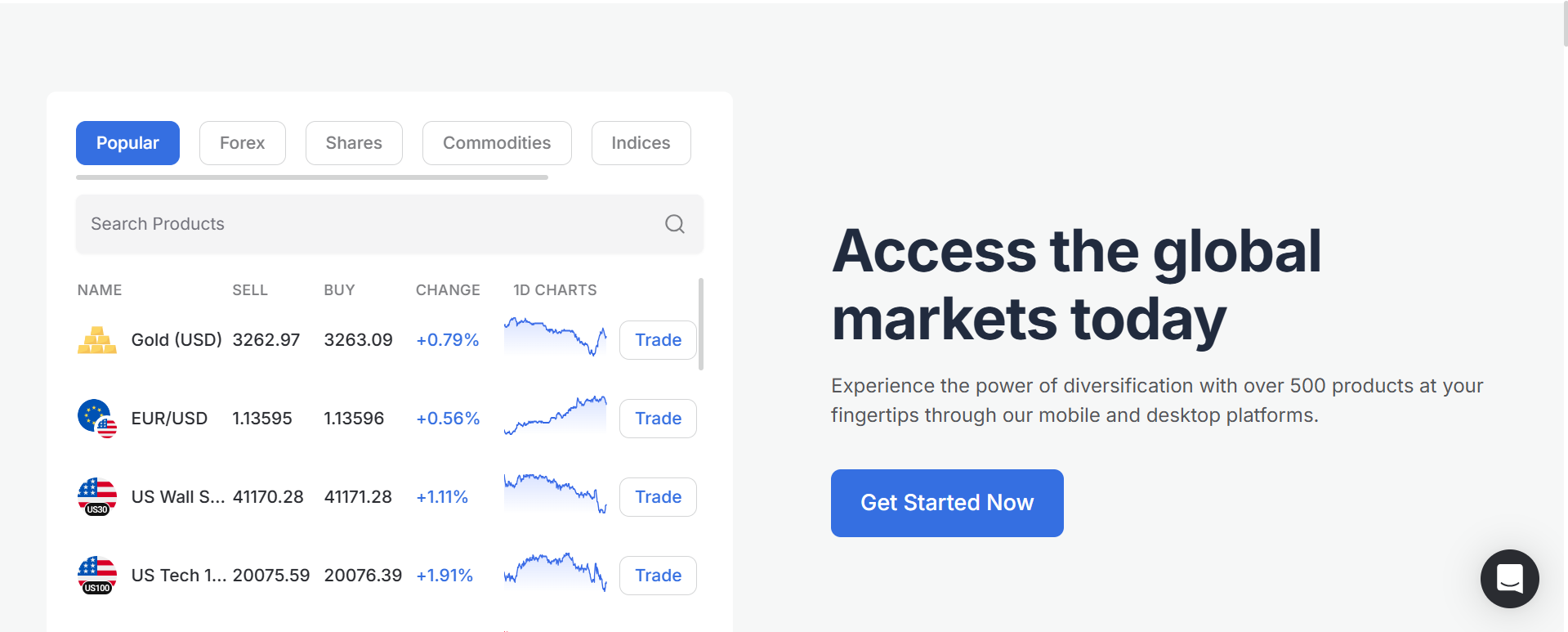Switch to the Forex tab
This screenshot has width=1568, height=632.
pos(242,142)
